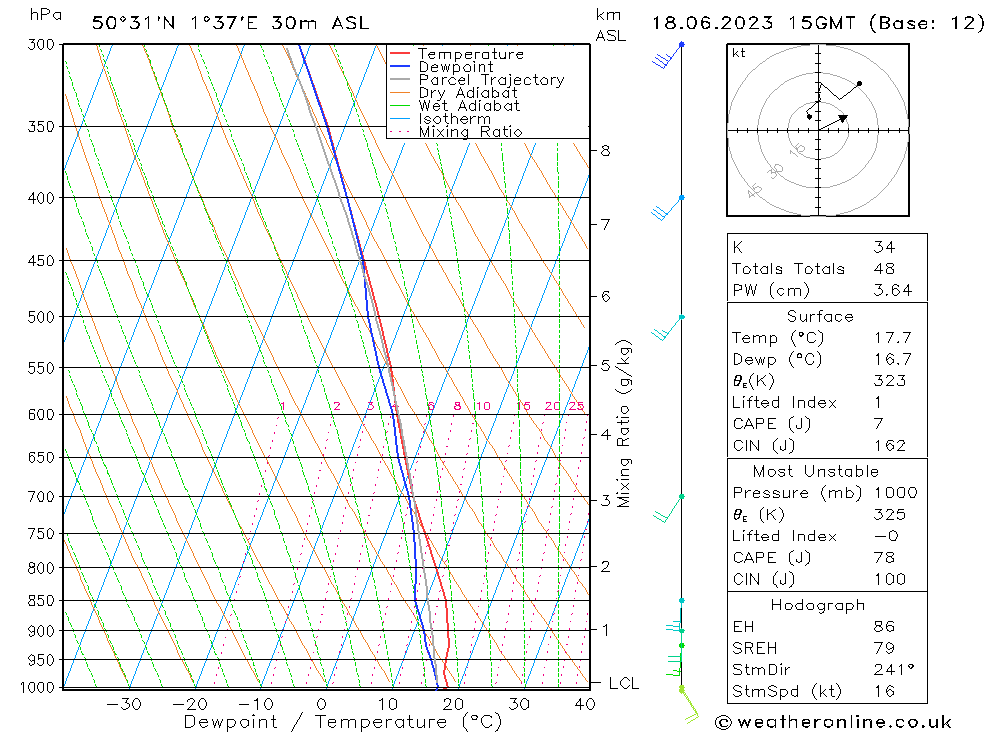This screenshot has width=1000, height=733.
Task: Click the Dry Adiabat legend entry
Action: [453, 93]
